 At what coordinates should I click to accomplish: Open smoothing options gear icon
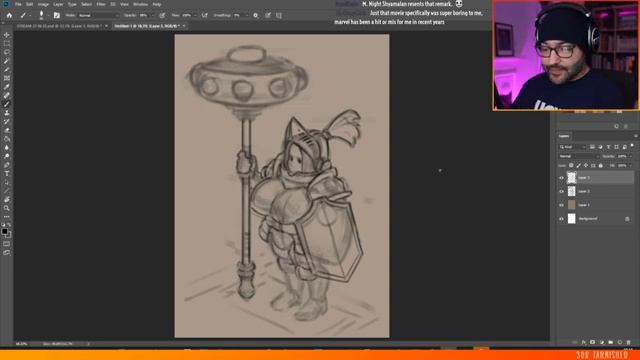[x=256, y=15]
